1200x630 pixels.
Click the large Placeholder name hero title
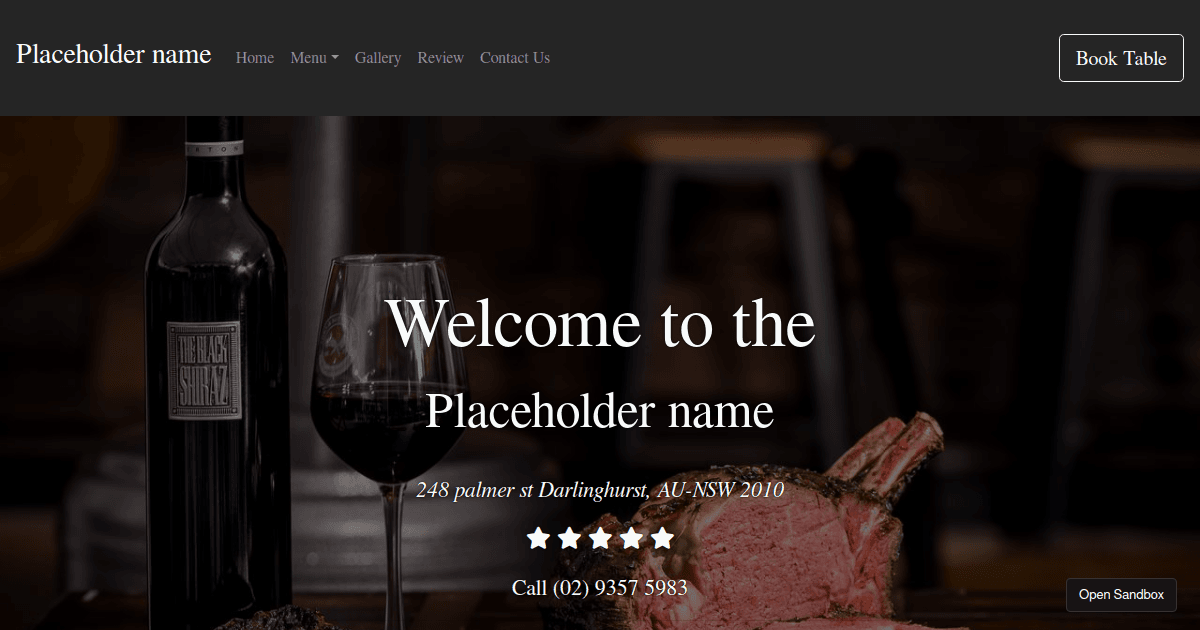(x=600, y=411)
